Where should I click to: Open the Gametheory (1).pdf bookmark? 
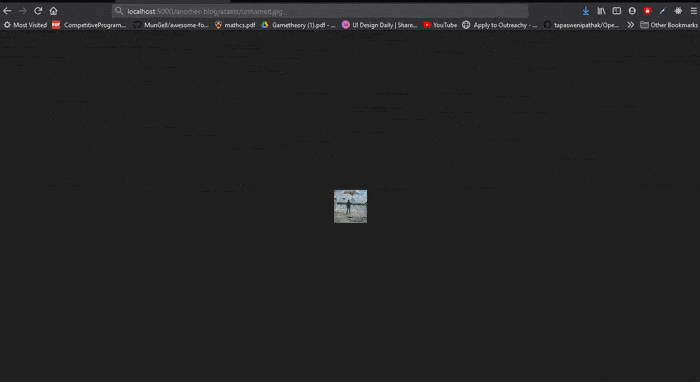[x=298, y=25]
